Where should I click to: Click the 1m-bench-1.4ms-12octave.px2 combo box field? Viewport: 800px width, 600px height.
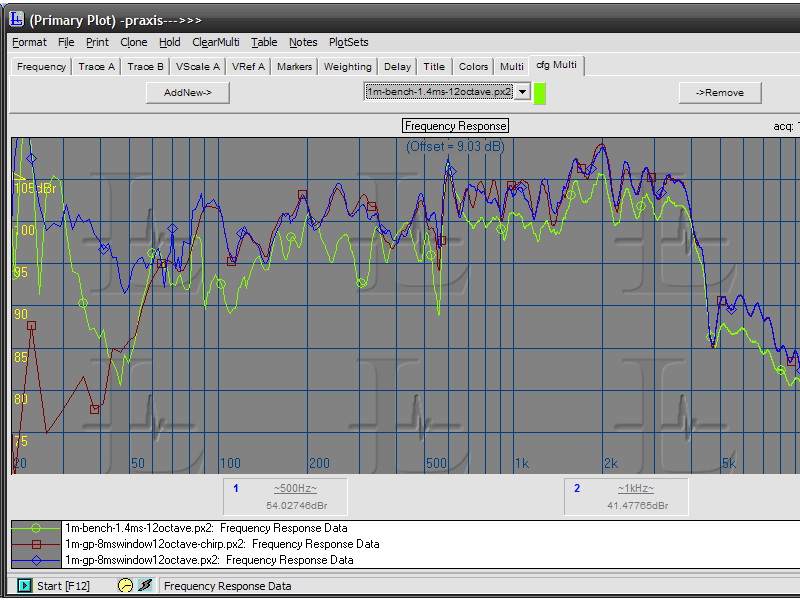point(439,92)
